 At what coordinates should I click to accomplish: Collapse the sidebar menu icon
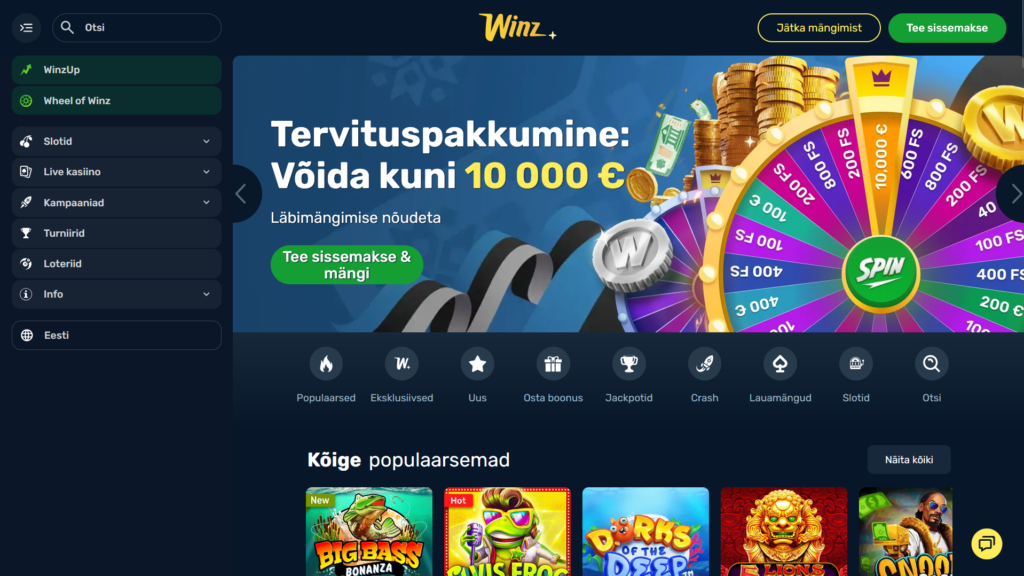coord(26,27)
